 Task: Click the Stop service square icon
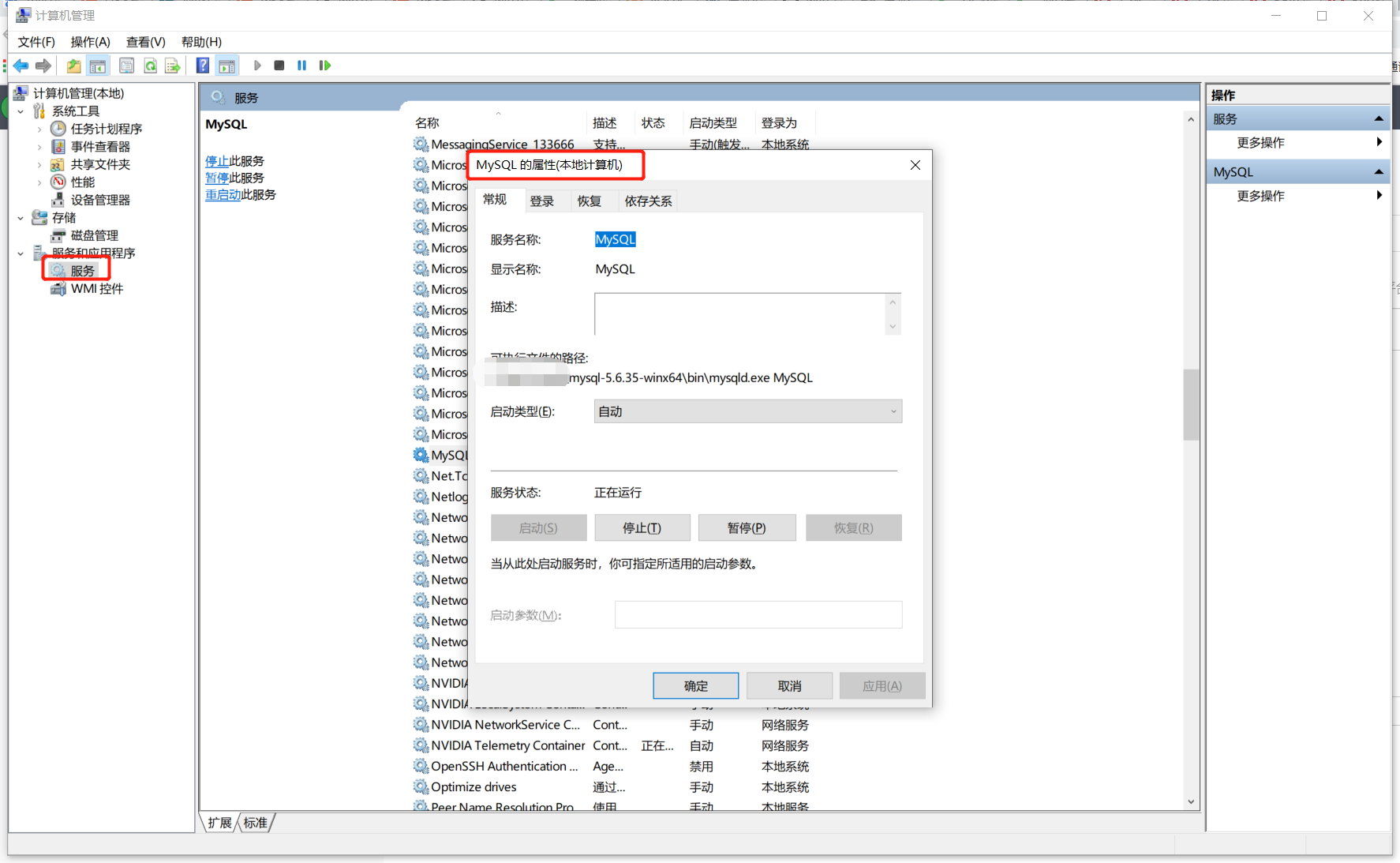pos(279,66)
